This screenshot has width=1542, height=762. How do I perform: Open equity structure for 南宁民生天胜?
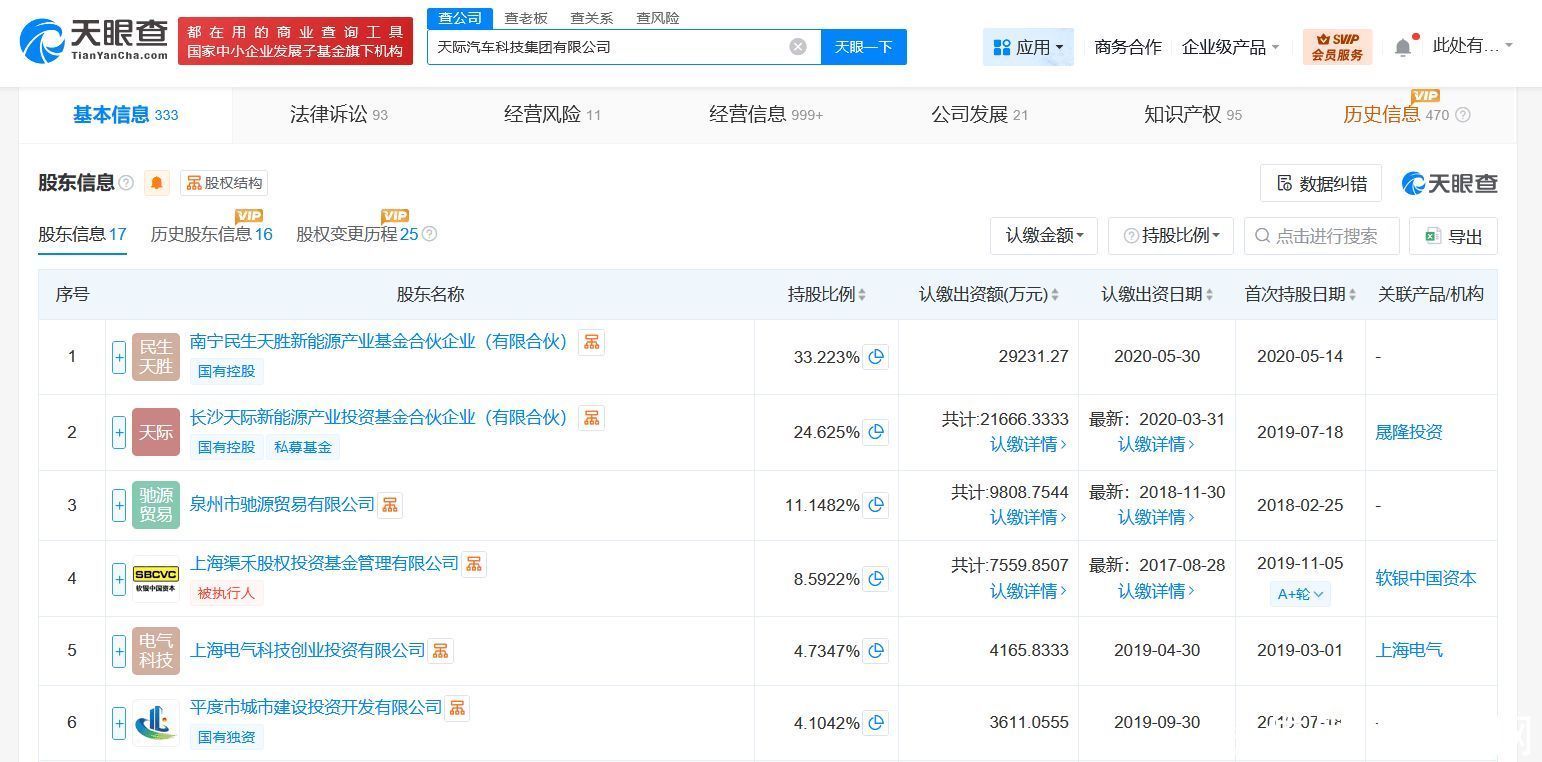tap(592, 342)
